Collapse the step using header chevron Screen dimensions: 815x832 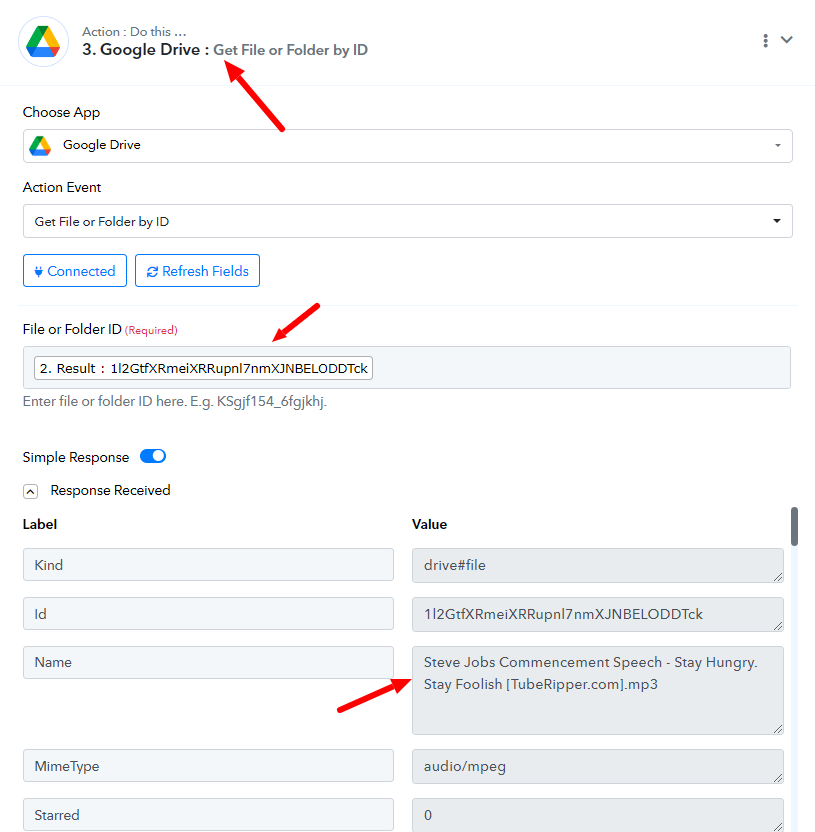[786, 40]
